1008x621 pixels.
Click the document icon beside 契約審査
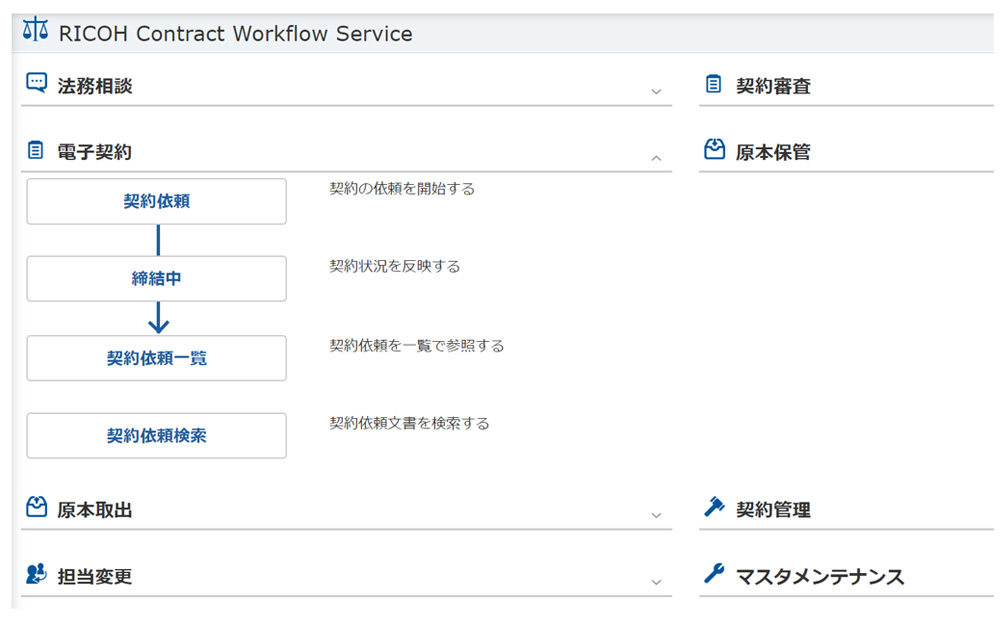713,85
